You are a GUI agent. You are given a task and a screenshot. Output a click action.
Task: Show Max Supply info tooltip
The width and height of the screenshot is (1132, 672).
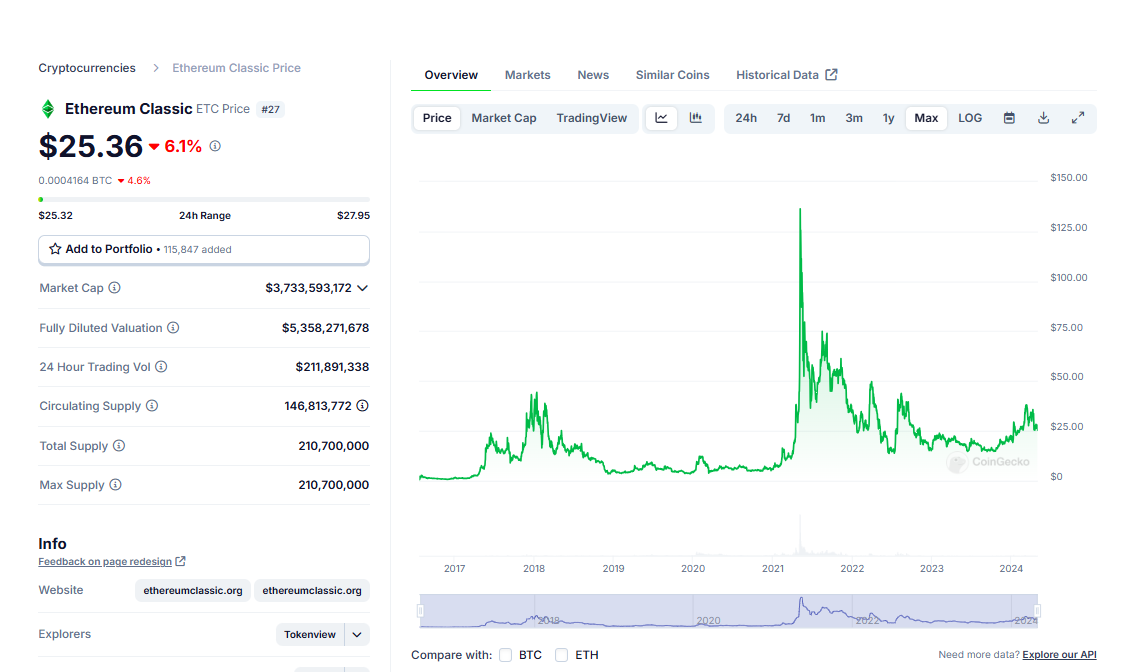pos(116,485)
